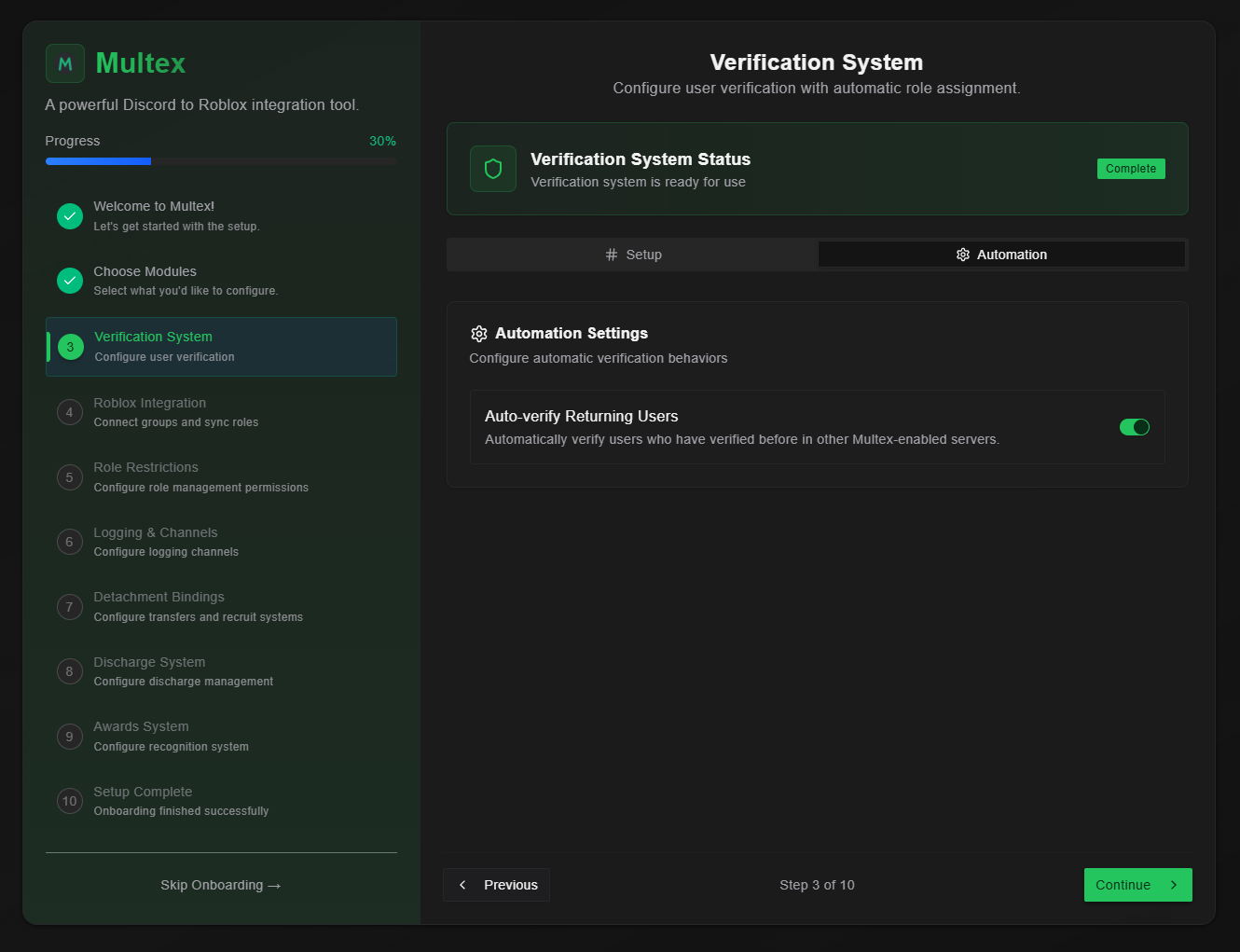Click 'Verification system is ready for use' text
The height and width of the screenshot is (952, 1240).
tap(639, 182)
